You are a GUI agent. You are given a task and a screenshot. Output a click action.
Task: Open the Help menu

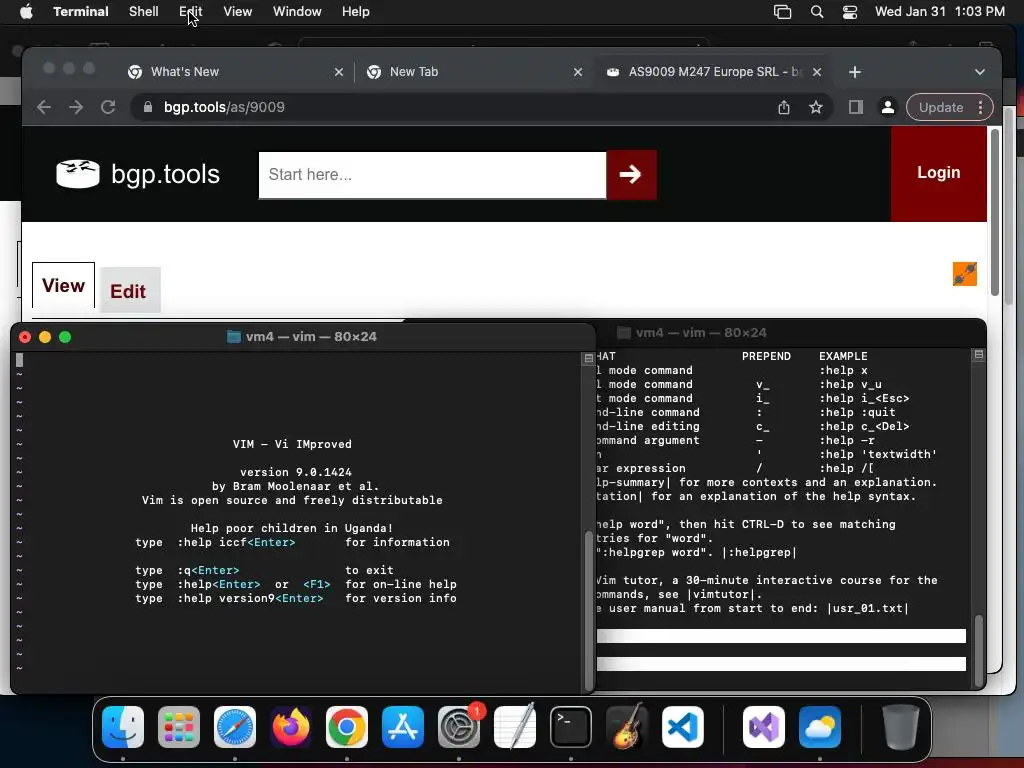click(x=356, y=12)
